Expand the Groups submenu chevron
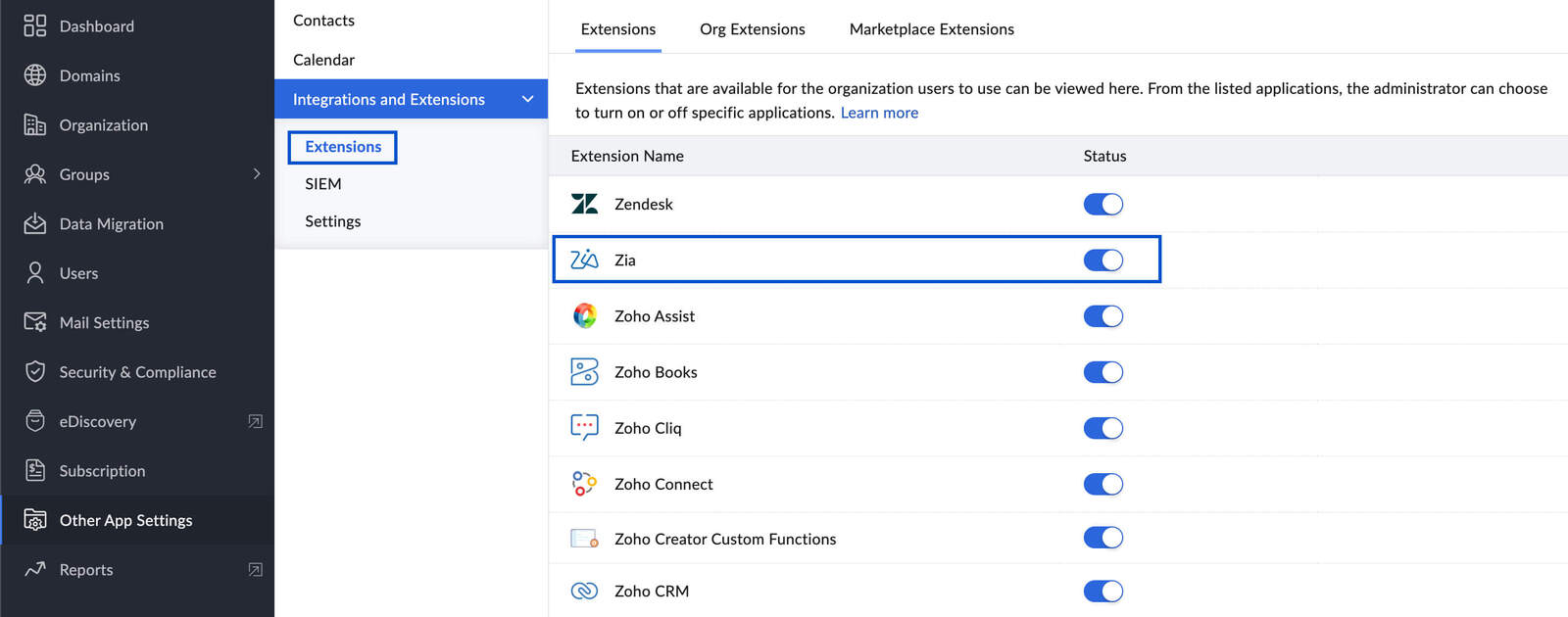This screenshot has height=617, width=1568. coord(257,174)
